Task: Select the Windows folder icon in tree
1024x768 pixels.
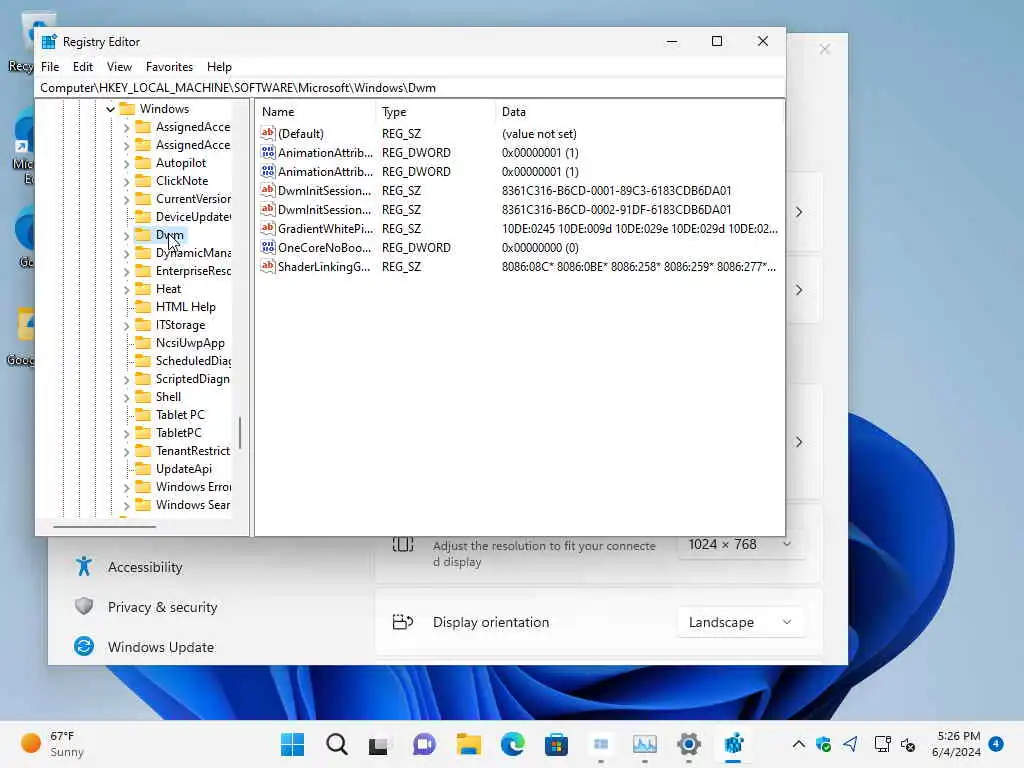Action: [127, 108]
